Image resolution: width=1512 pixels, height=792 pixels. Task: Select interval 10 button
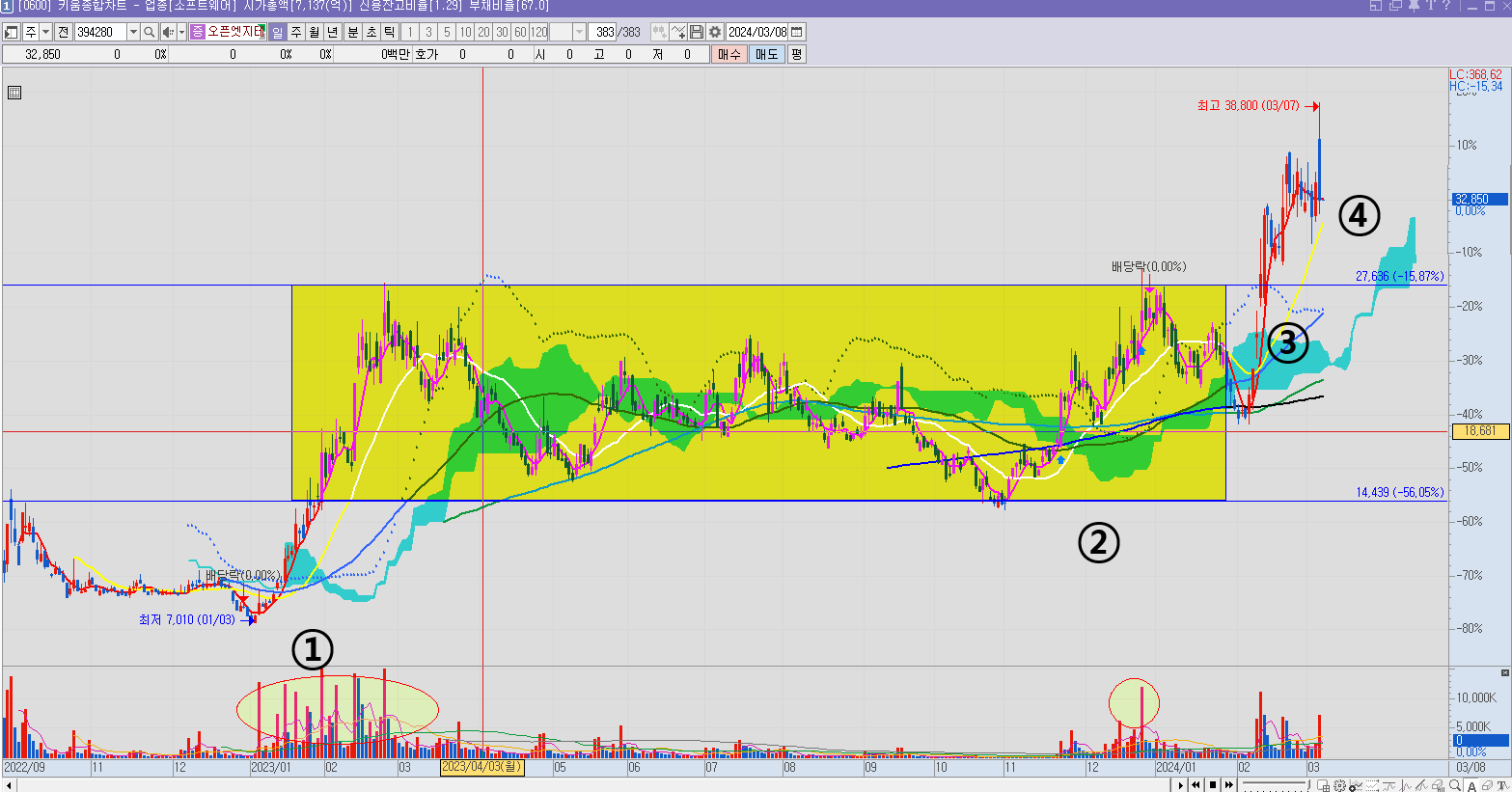point(465,32)
